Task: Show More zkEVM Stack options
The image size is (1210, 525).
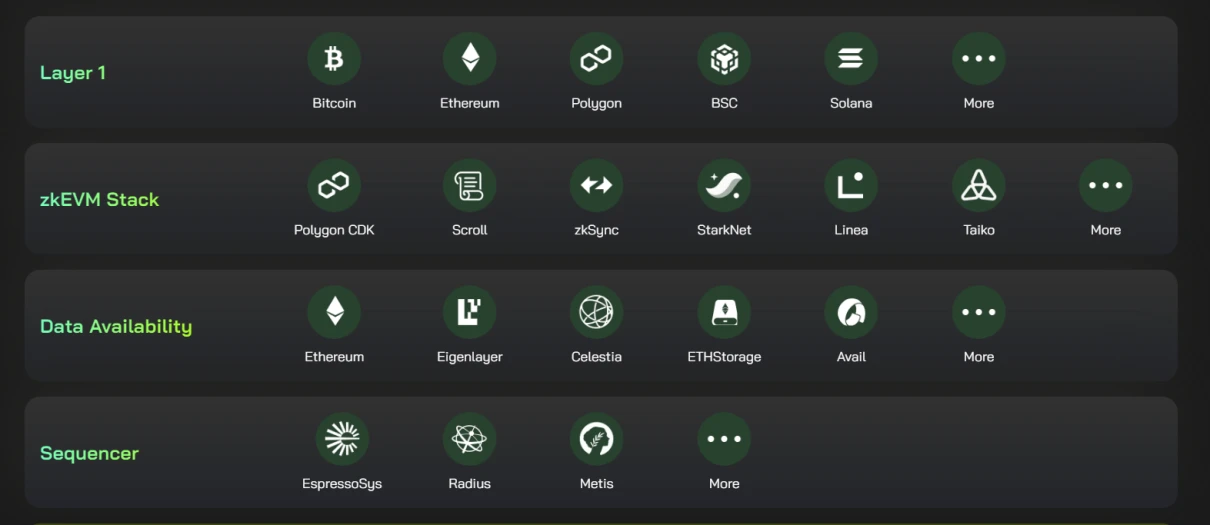Action: [x=1105, y=186]
